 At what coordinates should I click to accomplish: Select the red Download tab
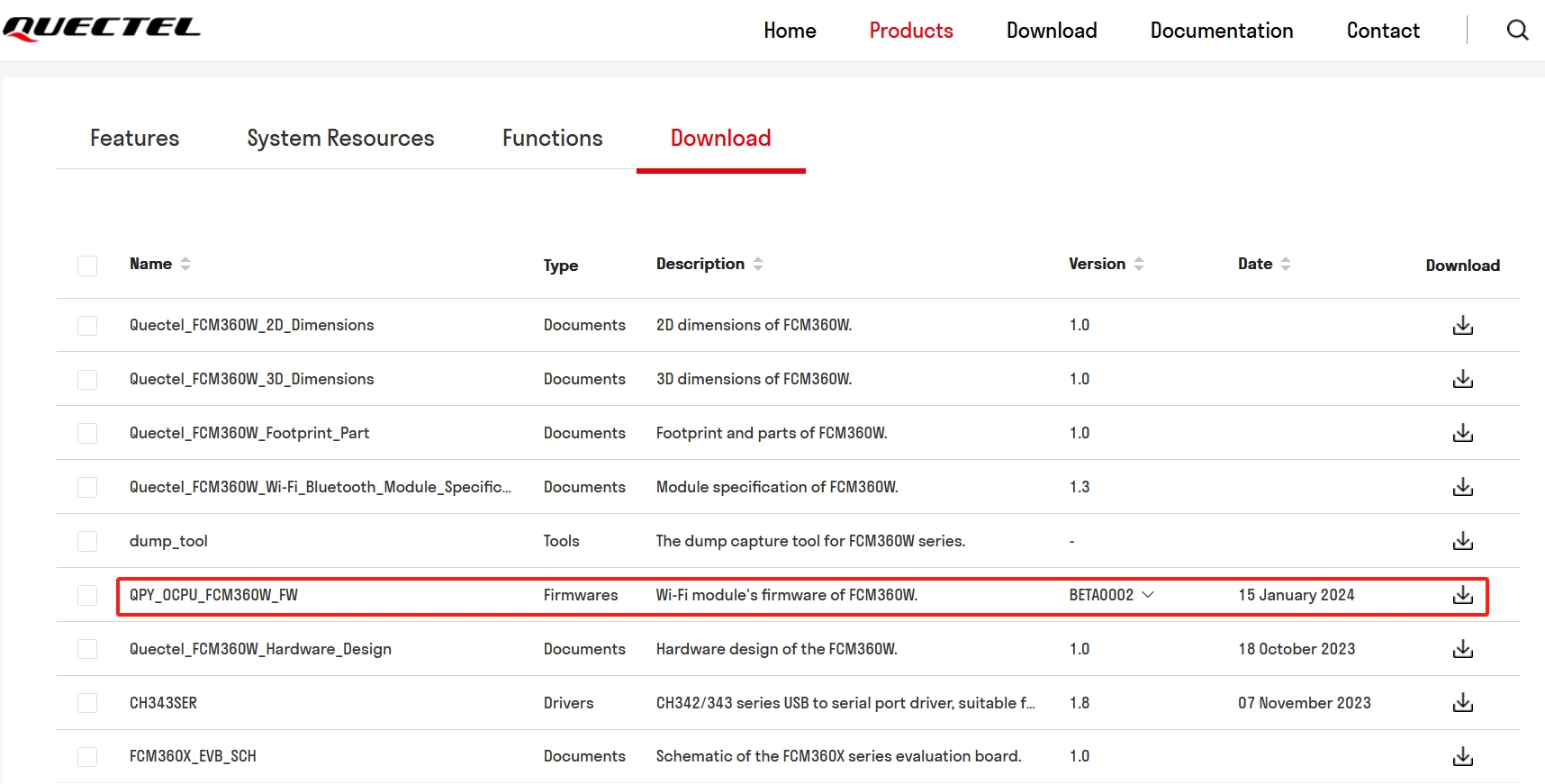[720, 138]
